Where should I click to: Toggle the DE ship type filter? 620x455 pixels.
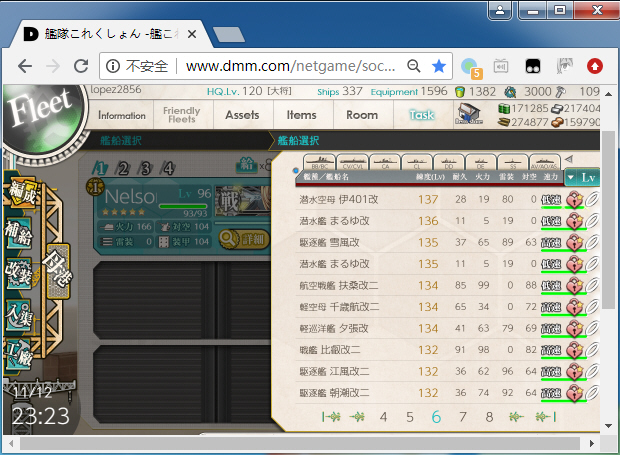481,162
